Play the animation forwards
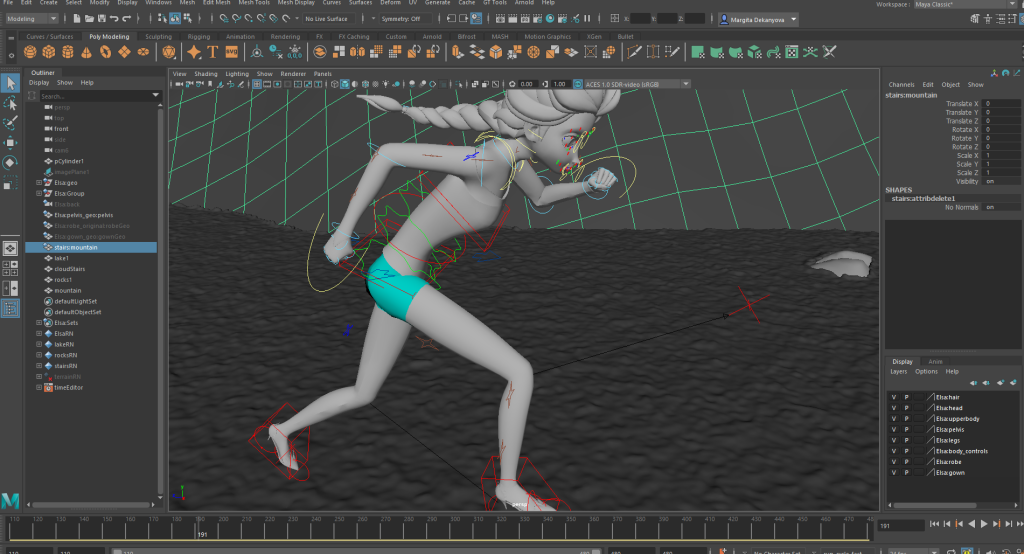This screenshot has height=554, width=1024. pos(984,524)
